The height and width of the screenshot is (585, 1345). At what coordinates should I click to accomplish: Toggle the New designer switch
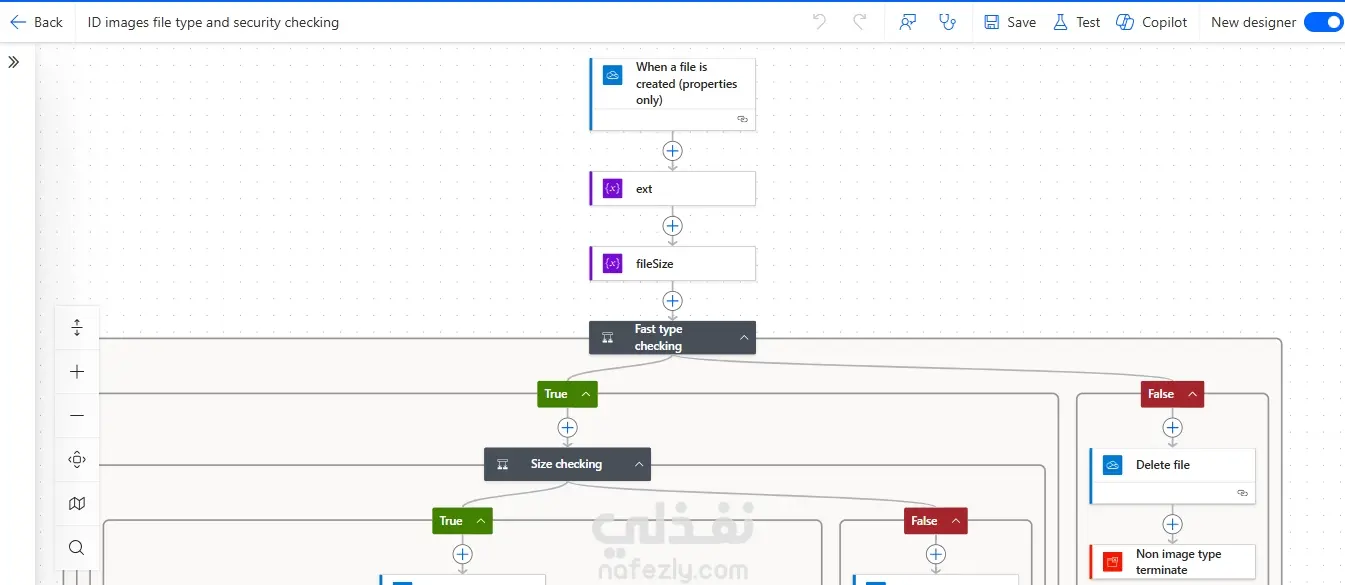[1323, 22]
